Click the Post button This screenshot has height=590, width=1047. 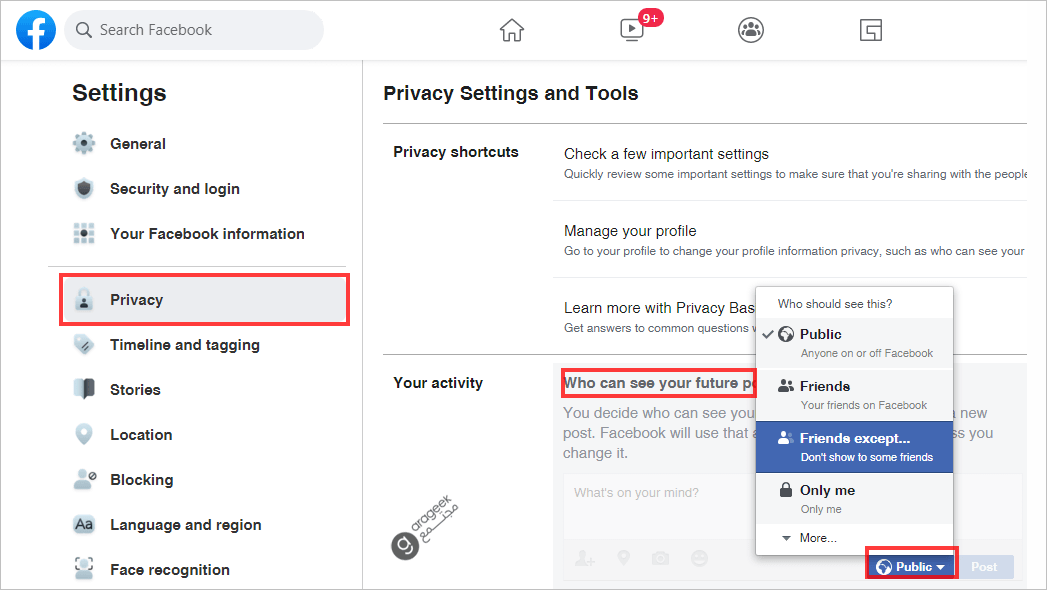(x=984, y=567)
